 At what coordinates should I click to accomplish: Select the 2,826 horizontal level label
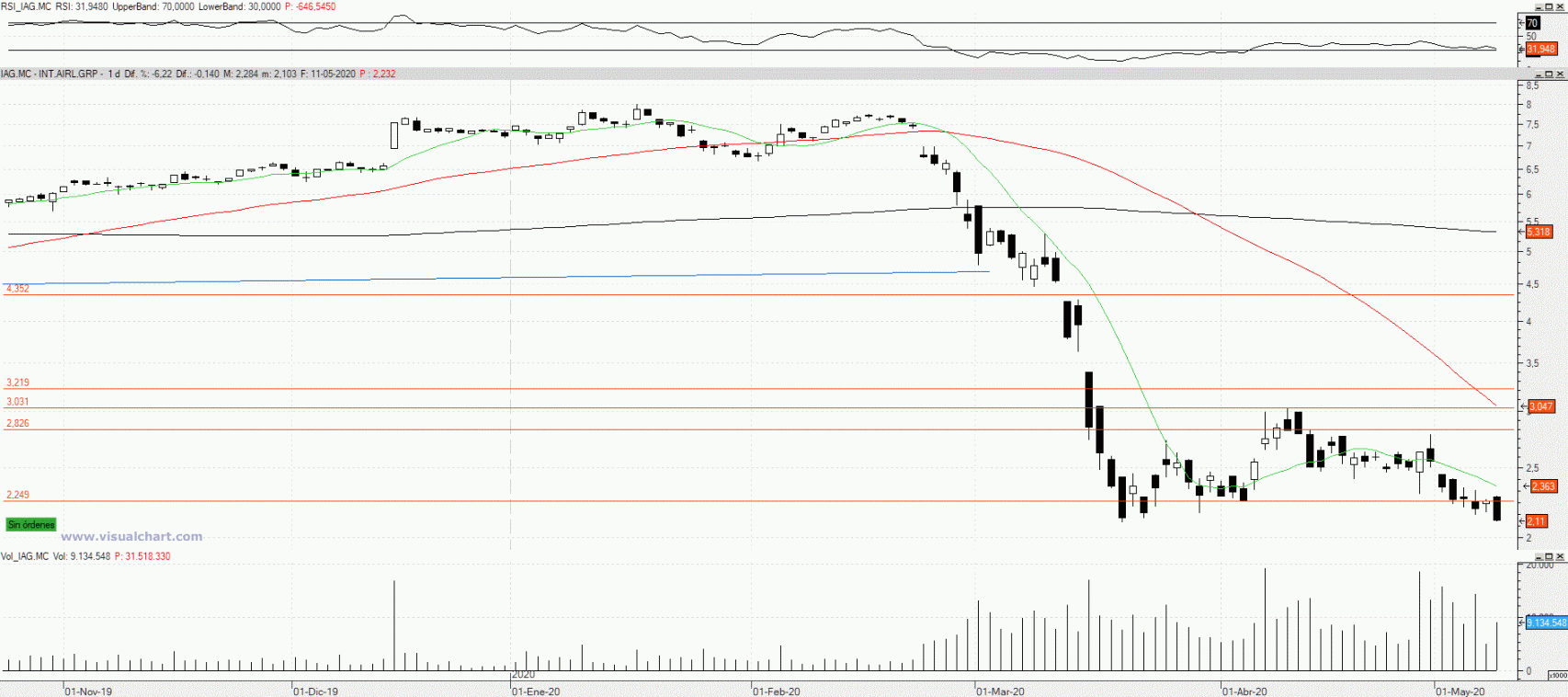[17, 424]
